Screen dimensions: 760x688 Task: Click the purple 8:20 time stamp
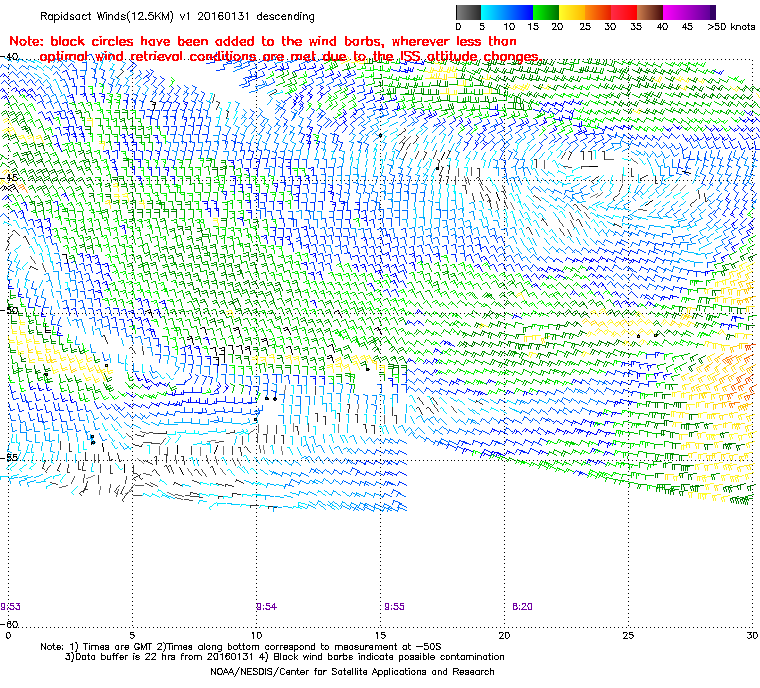pos(522,607)
